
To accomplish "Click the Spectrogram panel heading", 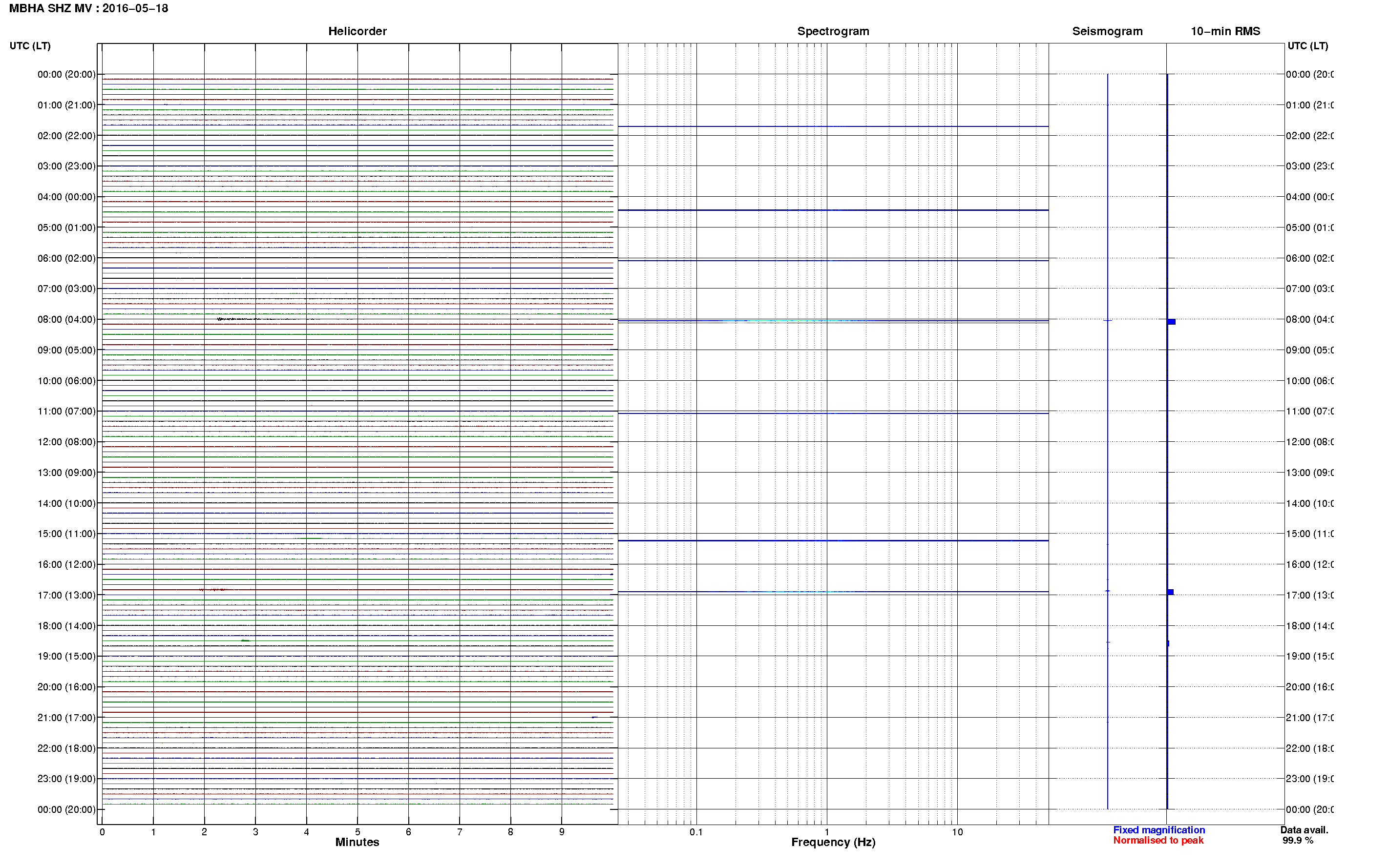I will pos(833,32).
